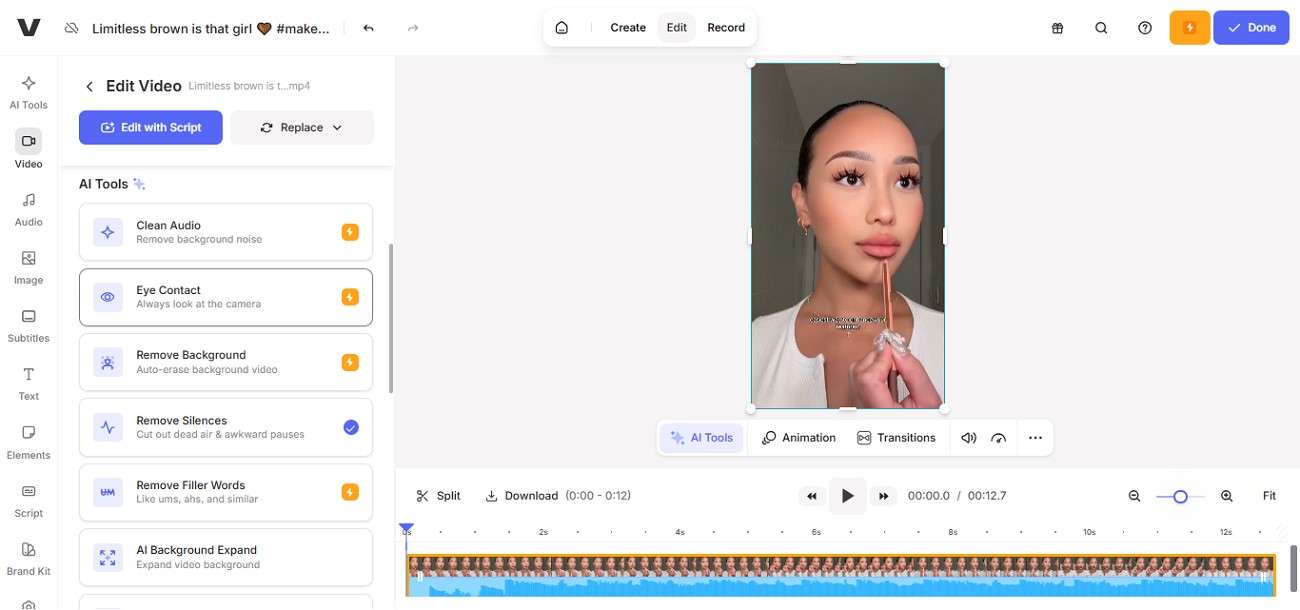This screenshot has height=610, width=1300.
Task: Switch to the Record tab
Action: (x=726, y=28)
